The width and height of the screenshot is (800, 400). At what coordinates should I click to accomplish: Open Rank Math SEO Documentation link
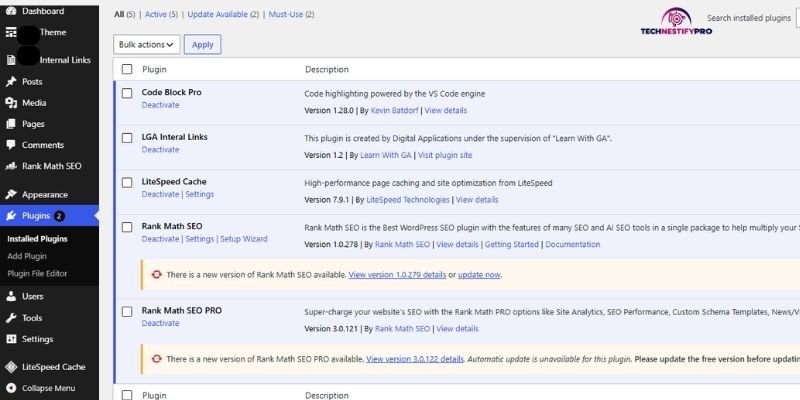(572, 244)
